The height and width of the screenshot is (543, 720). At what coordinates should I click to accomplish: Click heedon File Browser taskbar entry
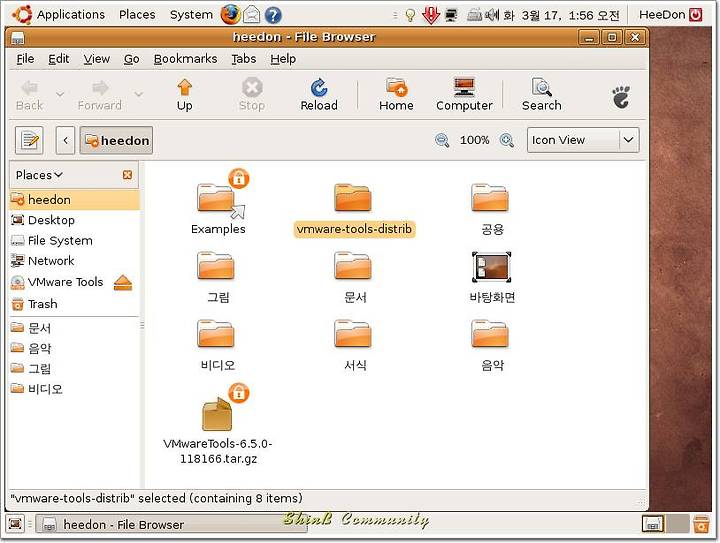171,524
